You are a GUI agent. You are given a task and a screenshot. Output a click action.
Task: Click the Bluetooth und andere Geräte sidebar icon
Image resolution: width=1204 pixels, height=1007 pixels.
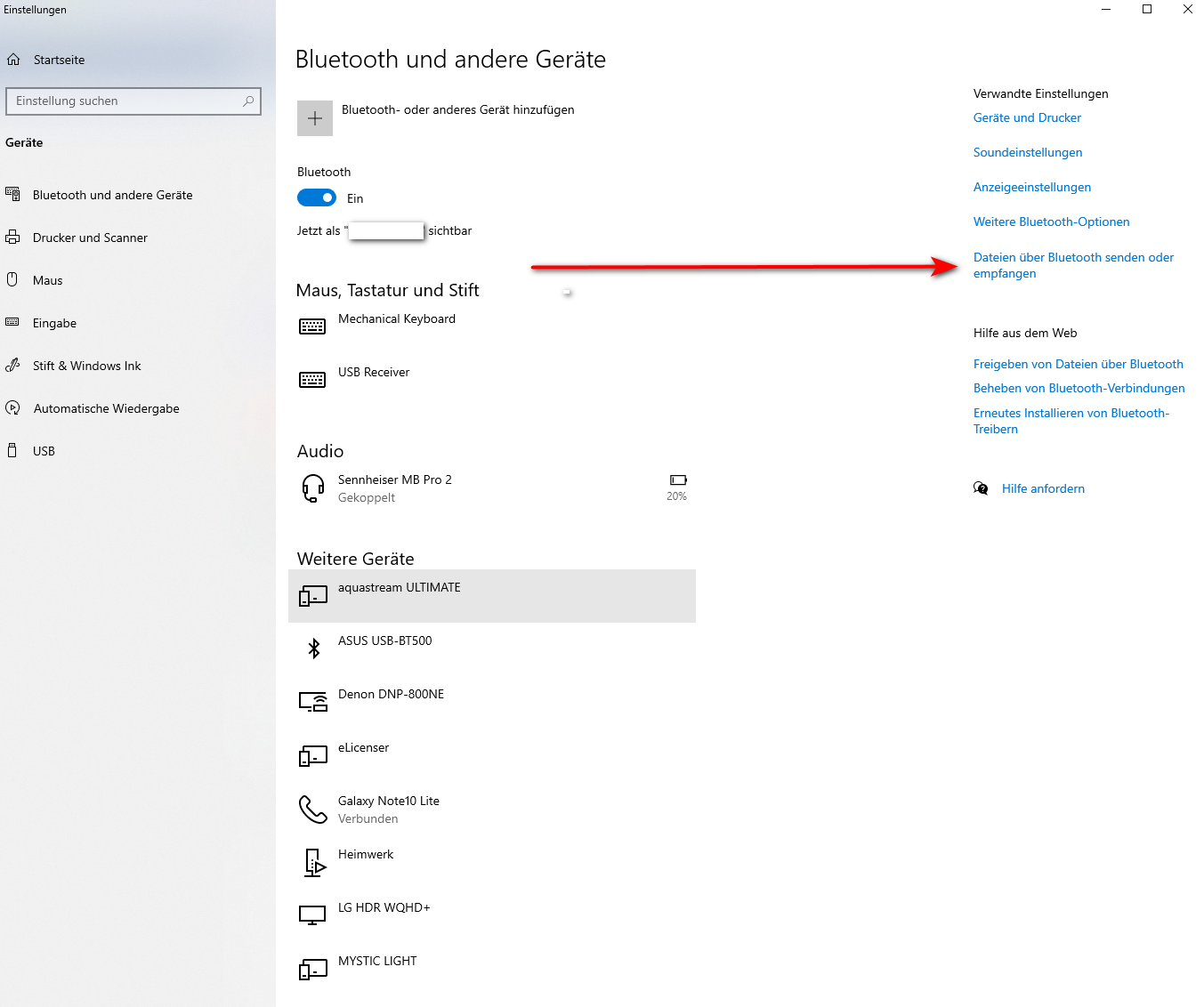click(x=12, y=194)
